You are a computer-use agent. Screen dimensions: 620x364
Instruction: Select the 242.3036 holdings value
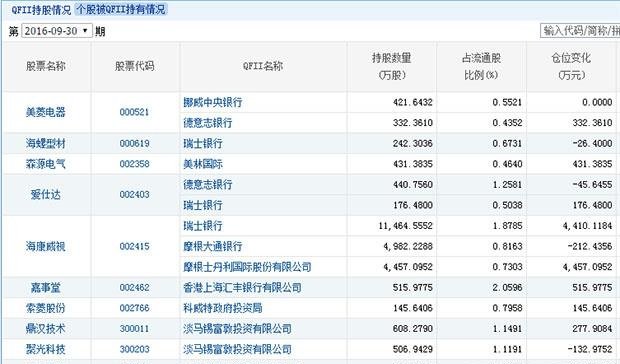[x=412, y=143]
